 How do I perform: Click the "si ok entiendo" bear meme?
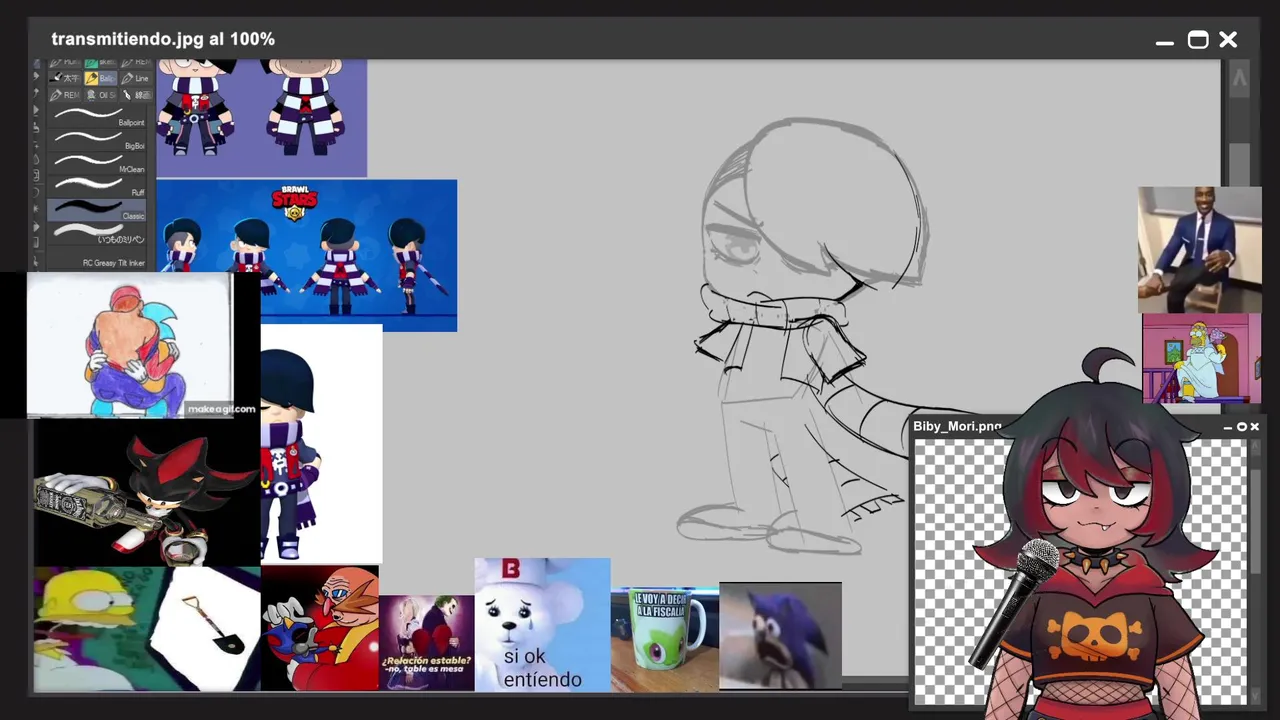click(542, 625)
